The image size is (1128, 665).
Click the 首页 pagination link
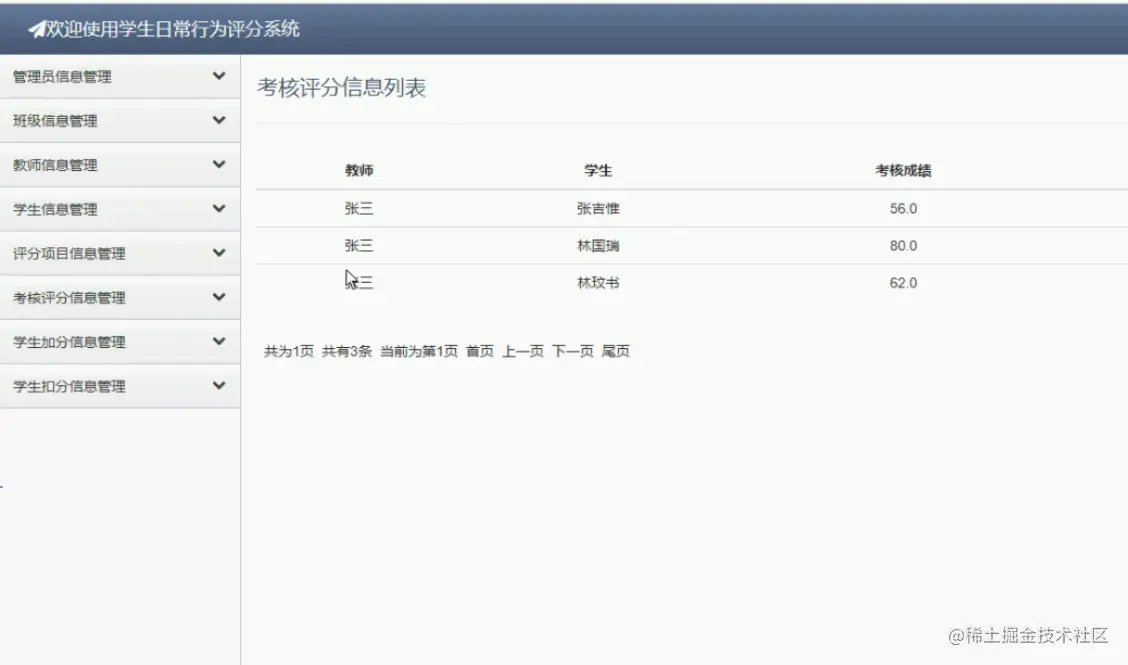(478, 351)
